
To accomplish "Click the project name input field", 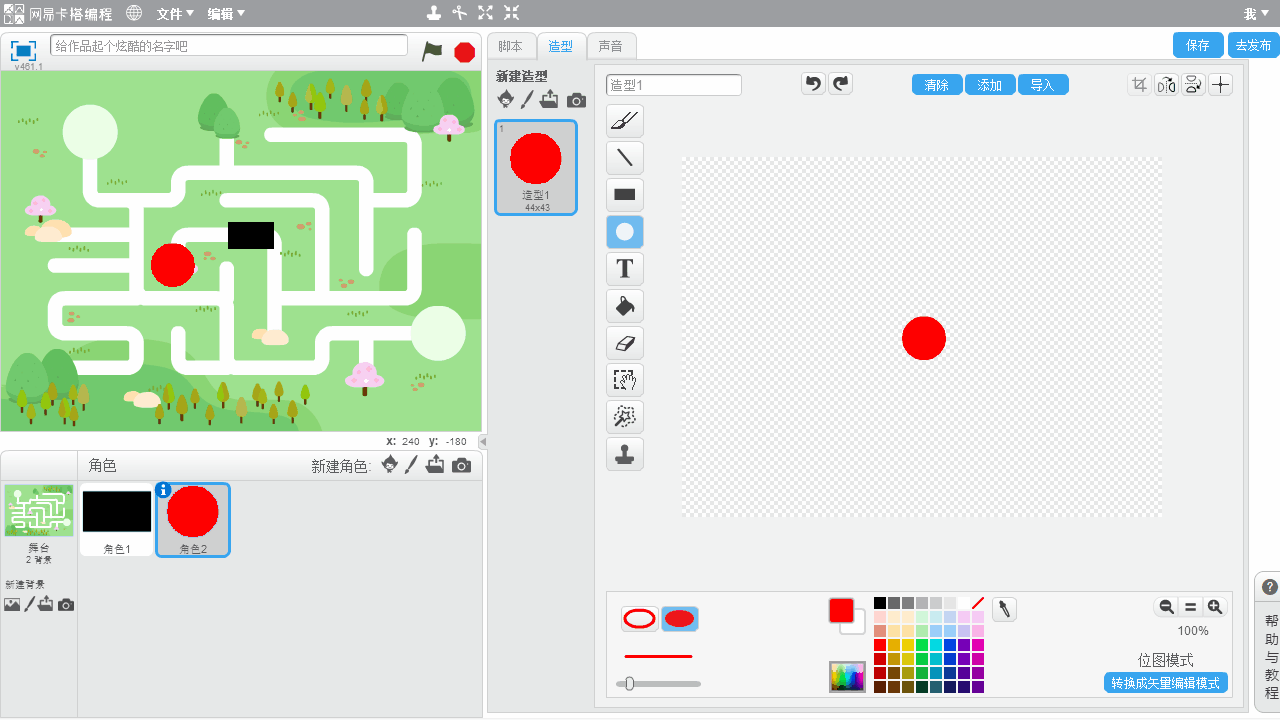I will [229, 46].
